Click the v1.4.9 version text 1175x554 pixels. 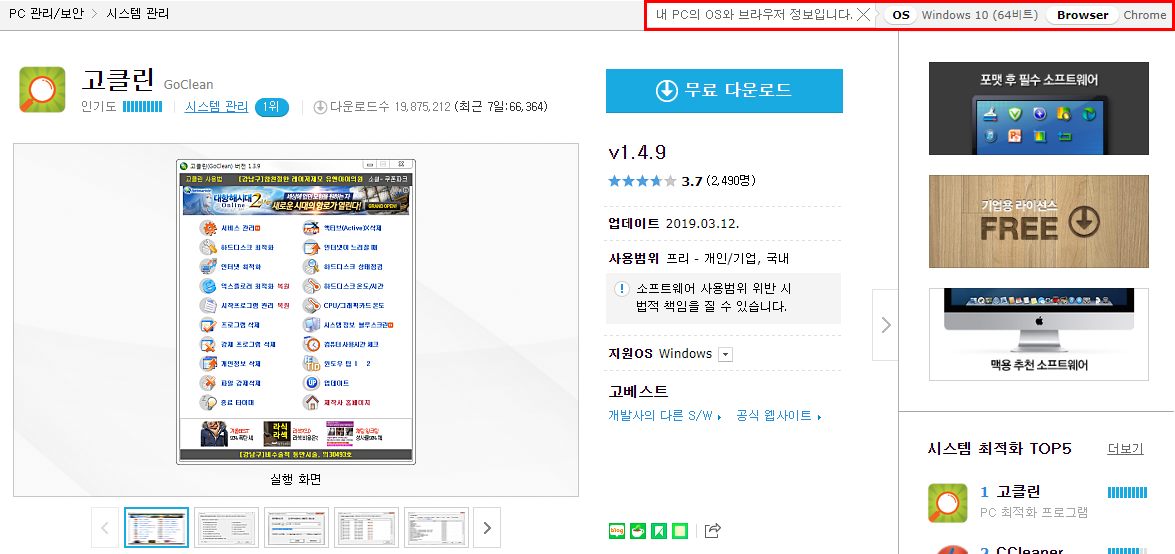pyautogui.click(x=637, y=153)
